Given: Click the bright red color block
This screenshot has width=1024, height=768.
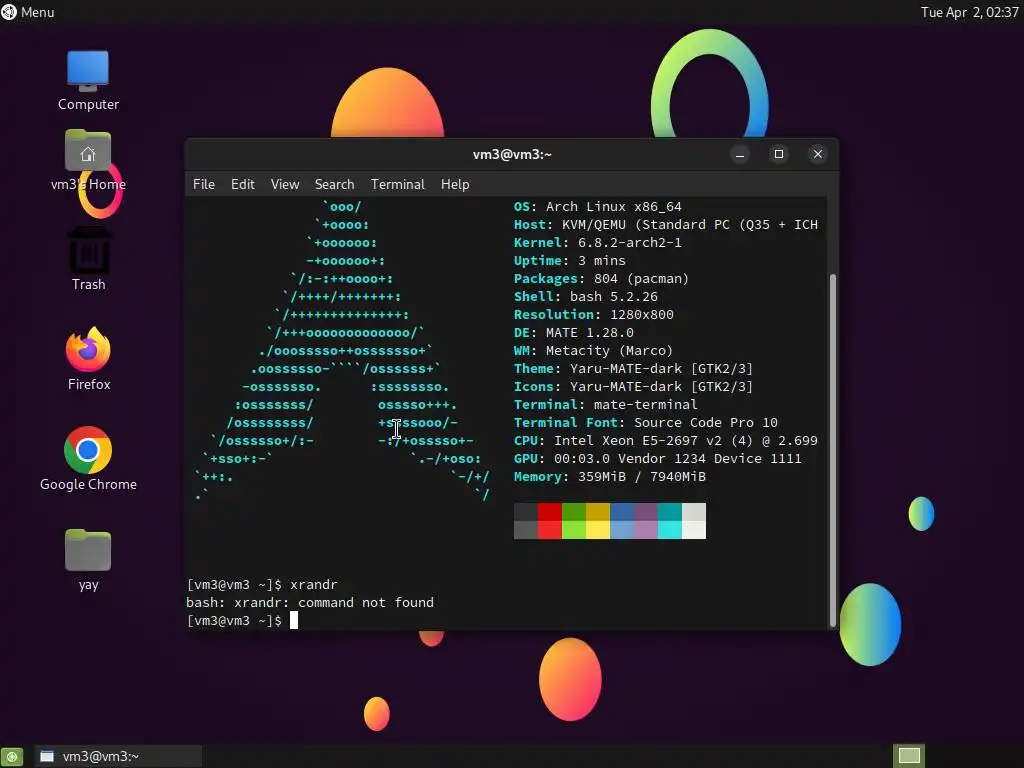Looking at the screenshot, I should tap(550, 530).
